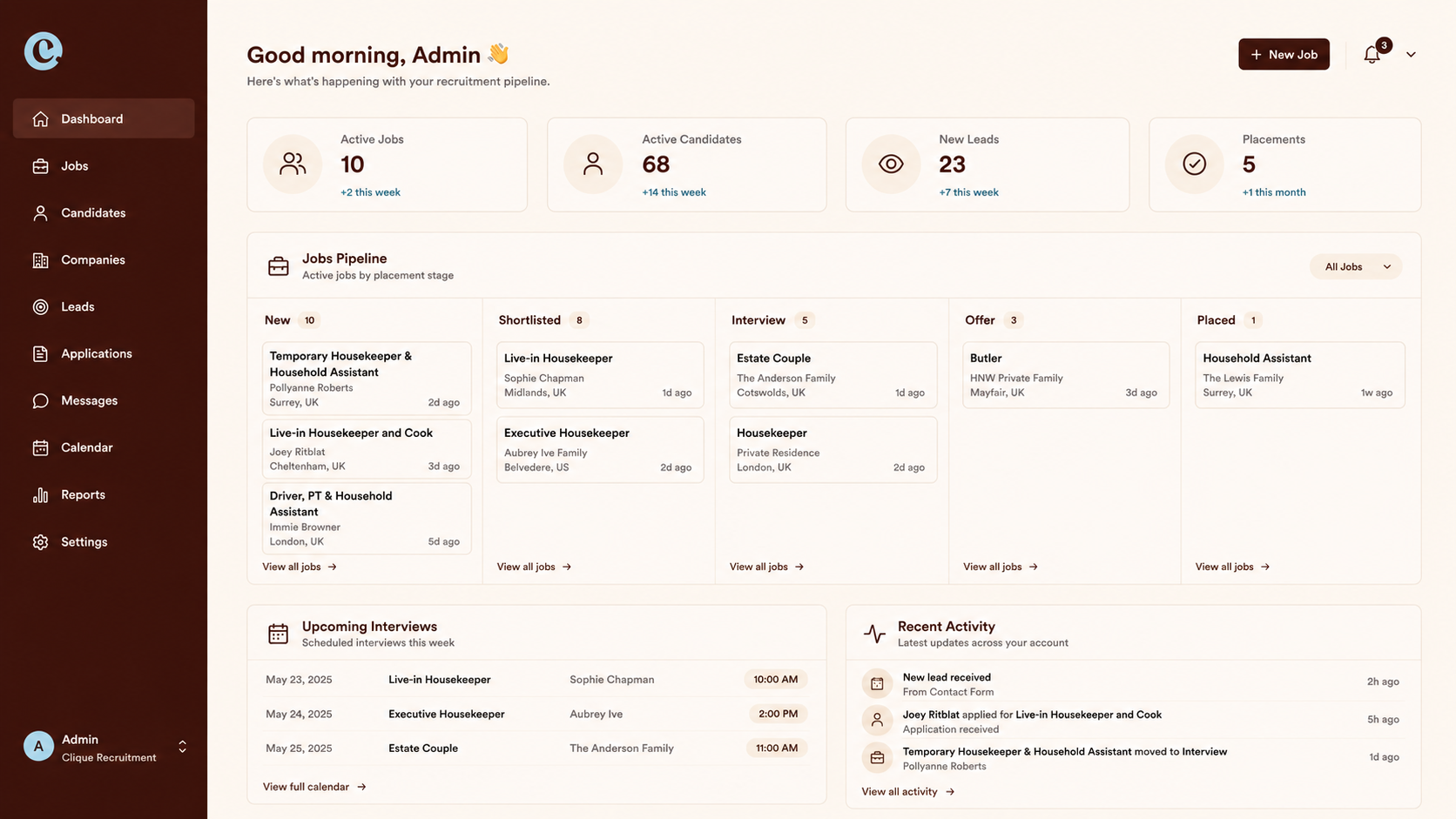Image resolution: width=1456 pixels, height=819 pixels.
Task: Click '+2 this week' under Active Jobs
Action: coord(370,192)
